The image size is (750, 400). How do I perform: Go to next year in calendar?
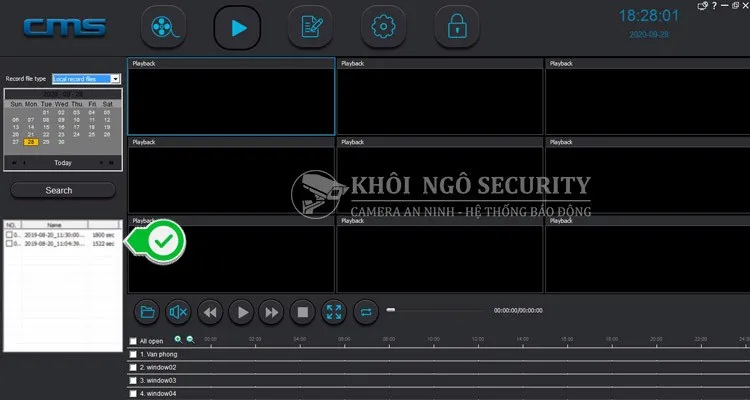[111, 163]
